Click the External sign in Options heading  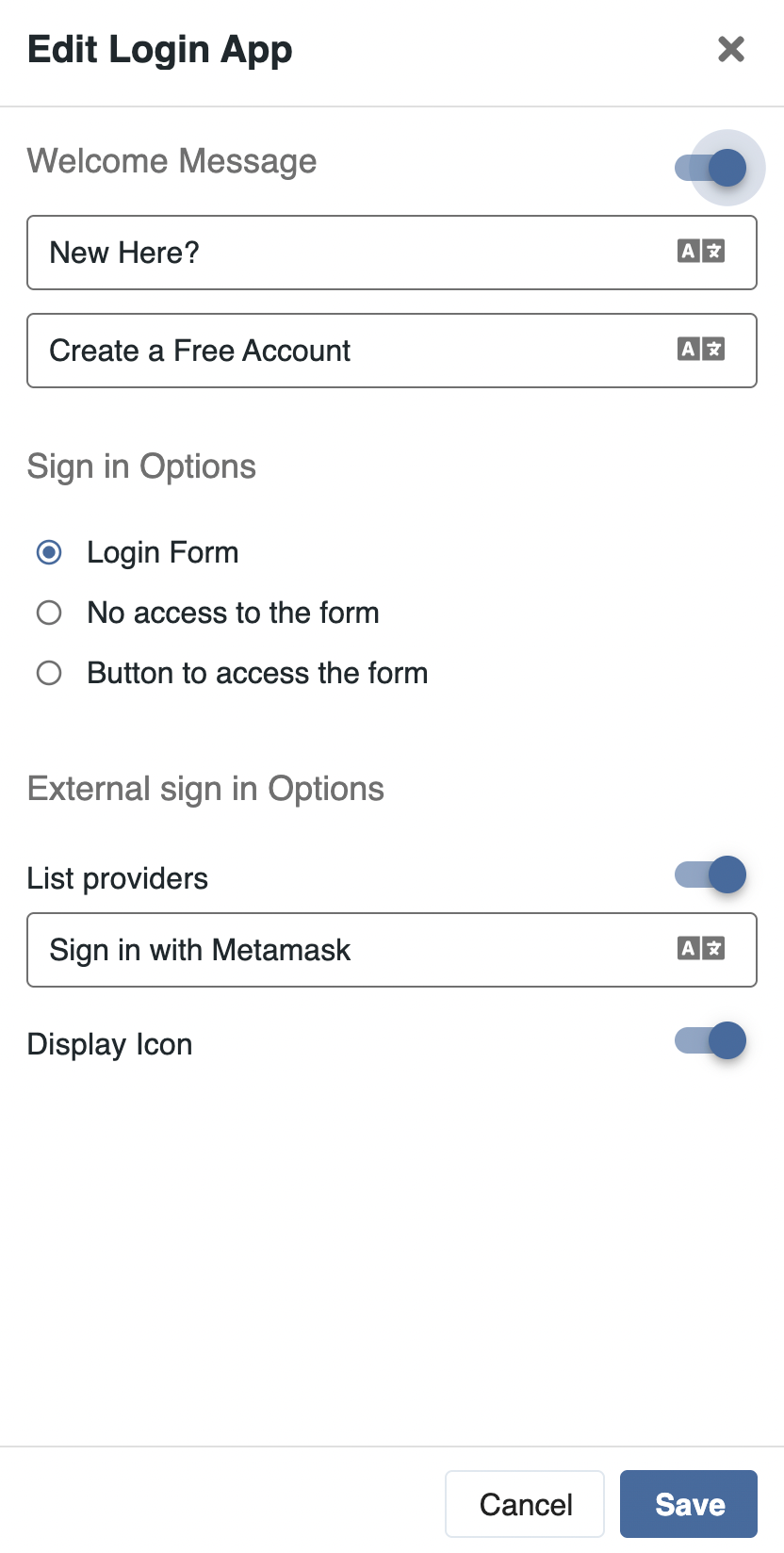point(205,789)
